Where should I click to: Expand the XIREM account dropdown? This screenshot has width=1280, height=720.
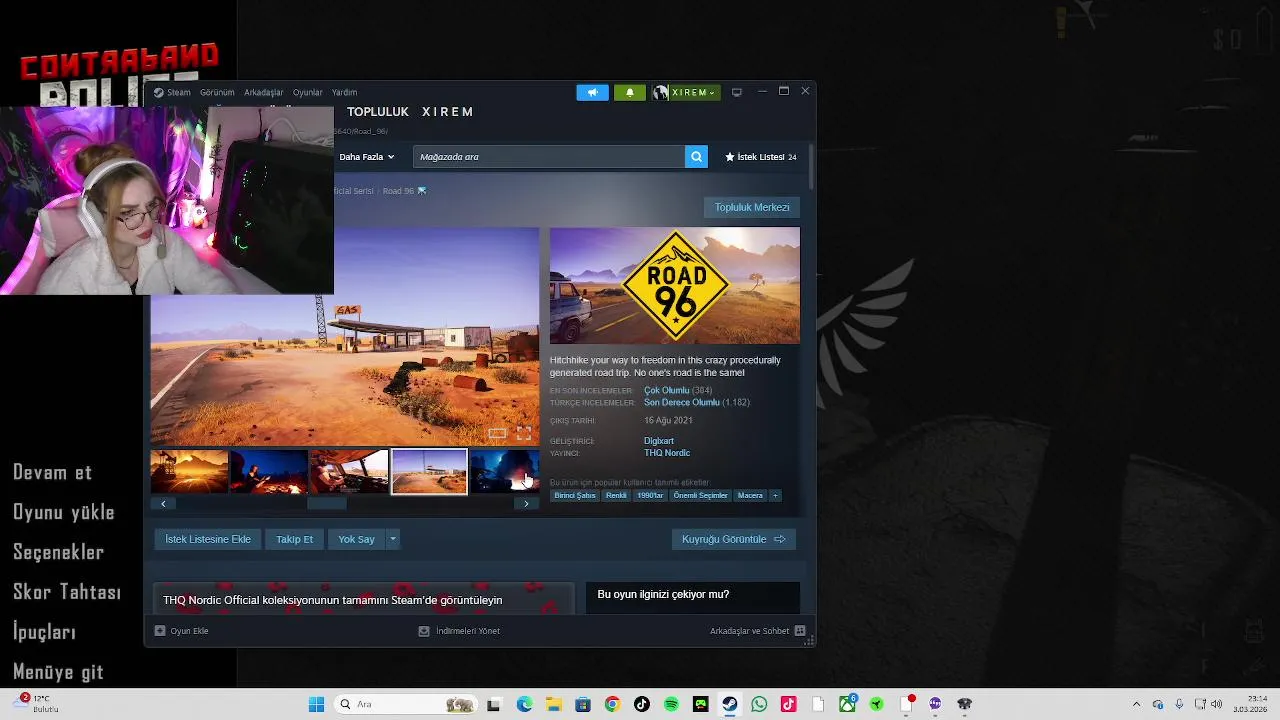(x=712, y=93)
